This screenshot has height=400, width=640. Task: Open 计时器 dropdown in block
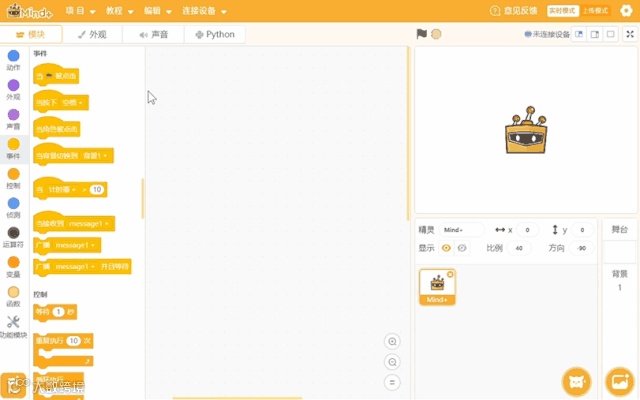(62, 189)
